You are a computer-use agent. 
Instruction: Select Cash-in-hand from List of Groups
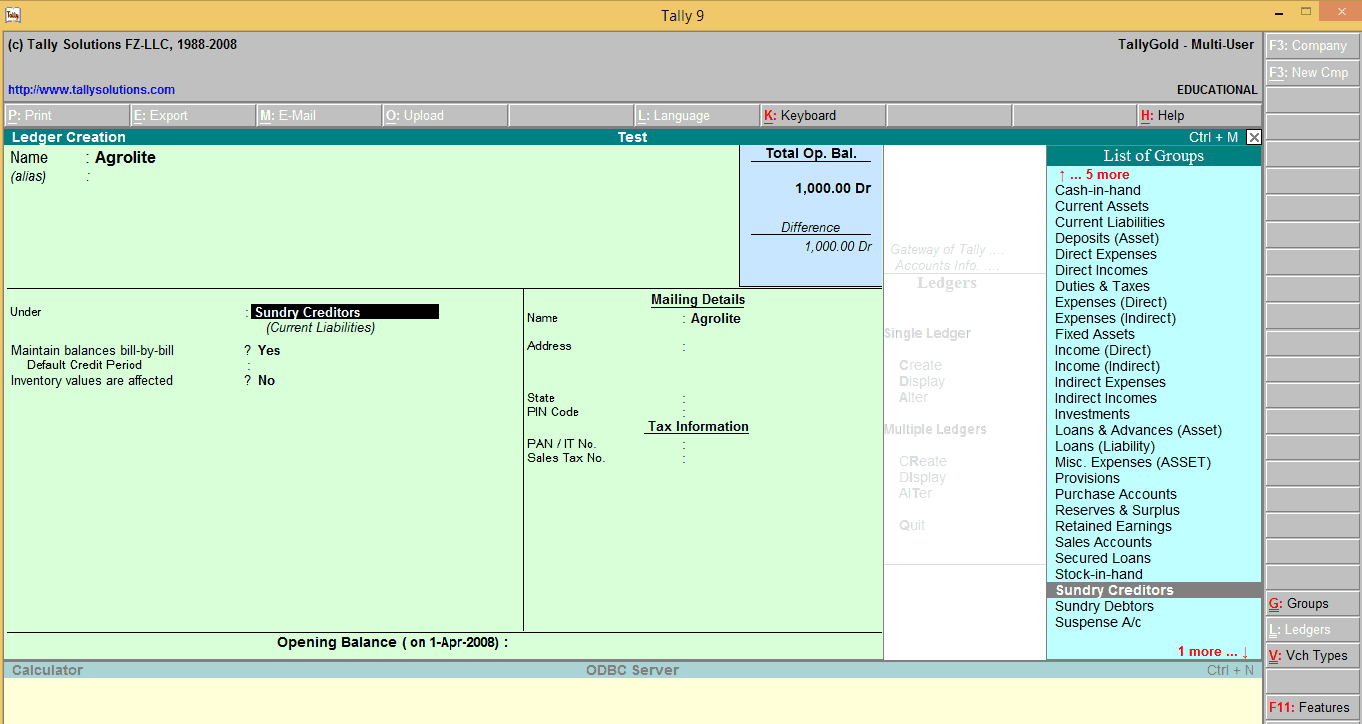click(1098, 191)
